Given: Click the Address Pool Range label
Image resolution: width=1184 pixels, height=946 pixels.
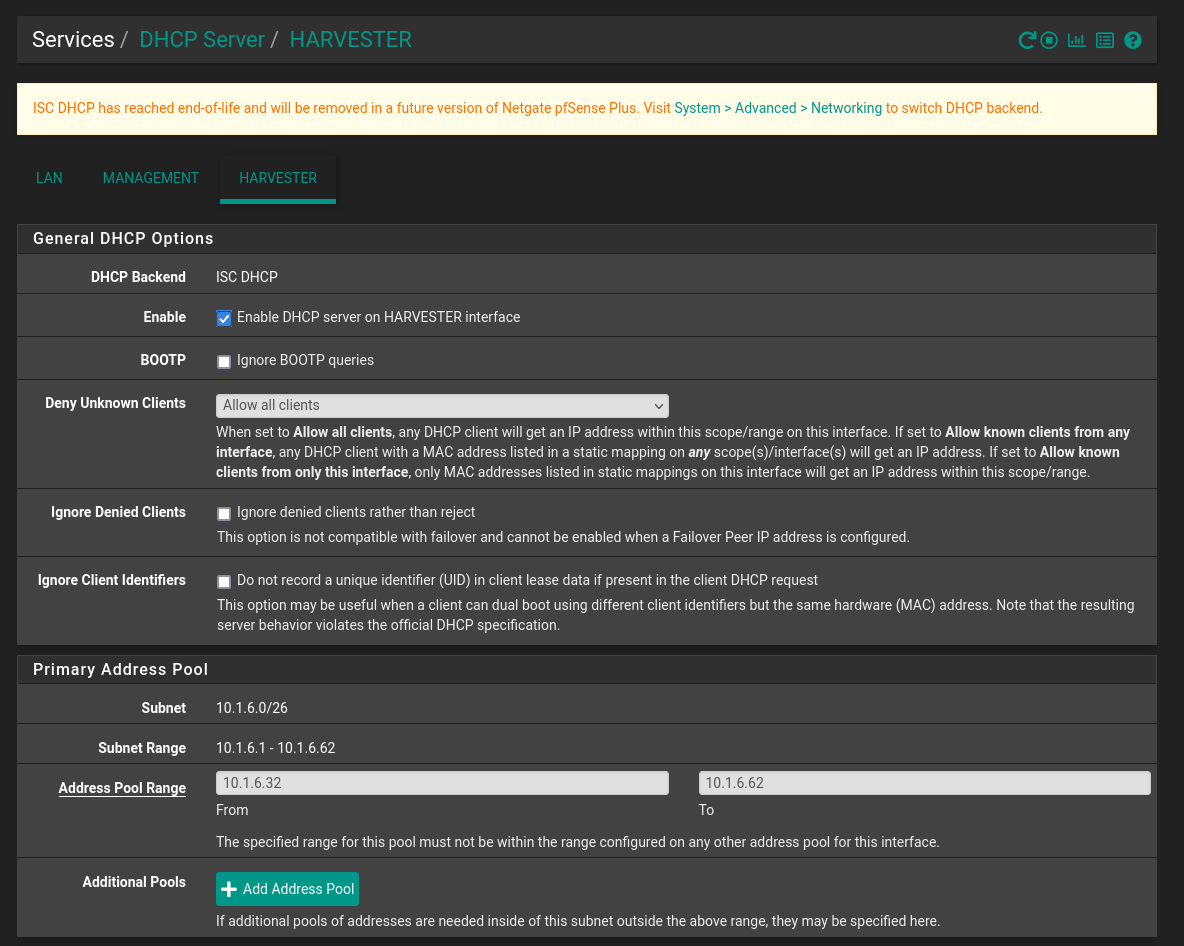Looking at the screenshot, I should (x=122, y=788).
